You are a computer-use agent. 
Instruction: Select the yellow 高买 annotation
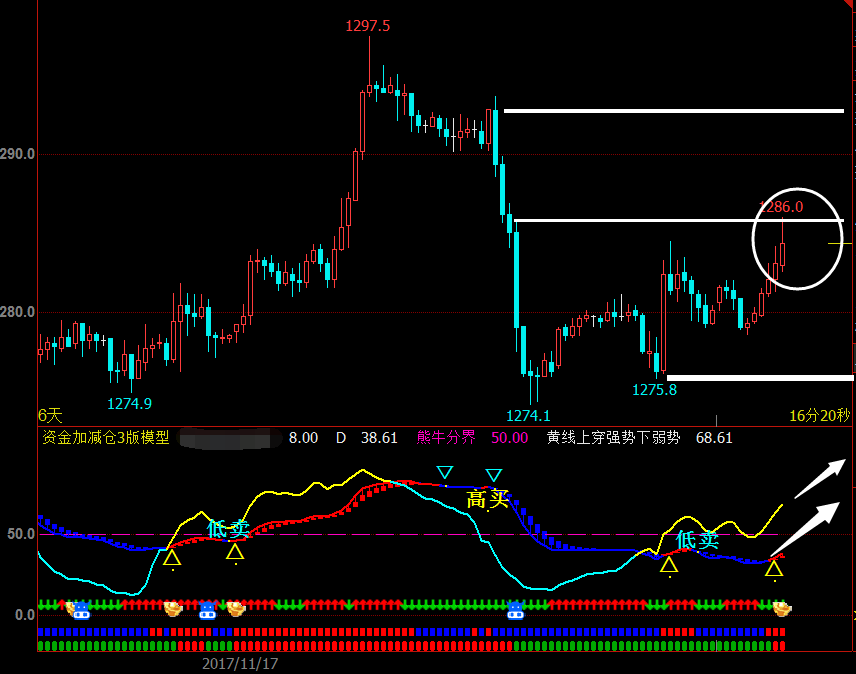point(488,499)
